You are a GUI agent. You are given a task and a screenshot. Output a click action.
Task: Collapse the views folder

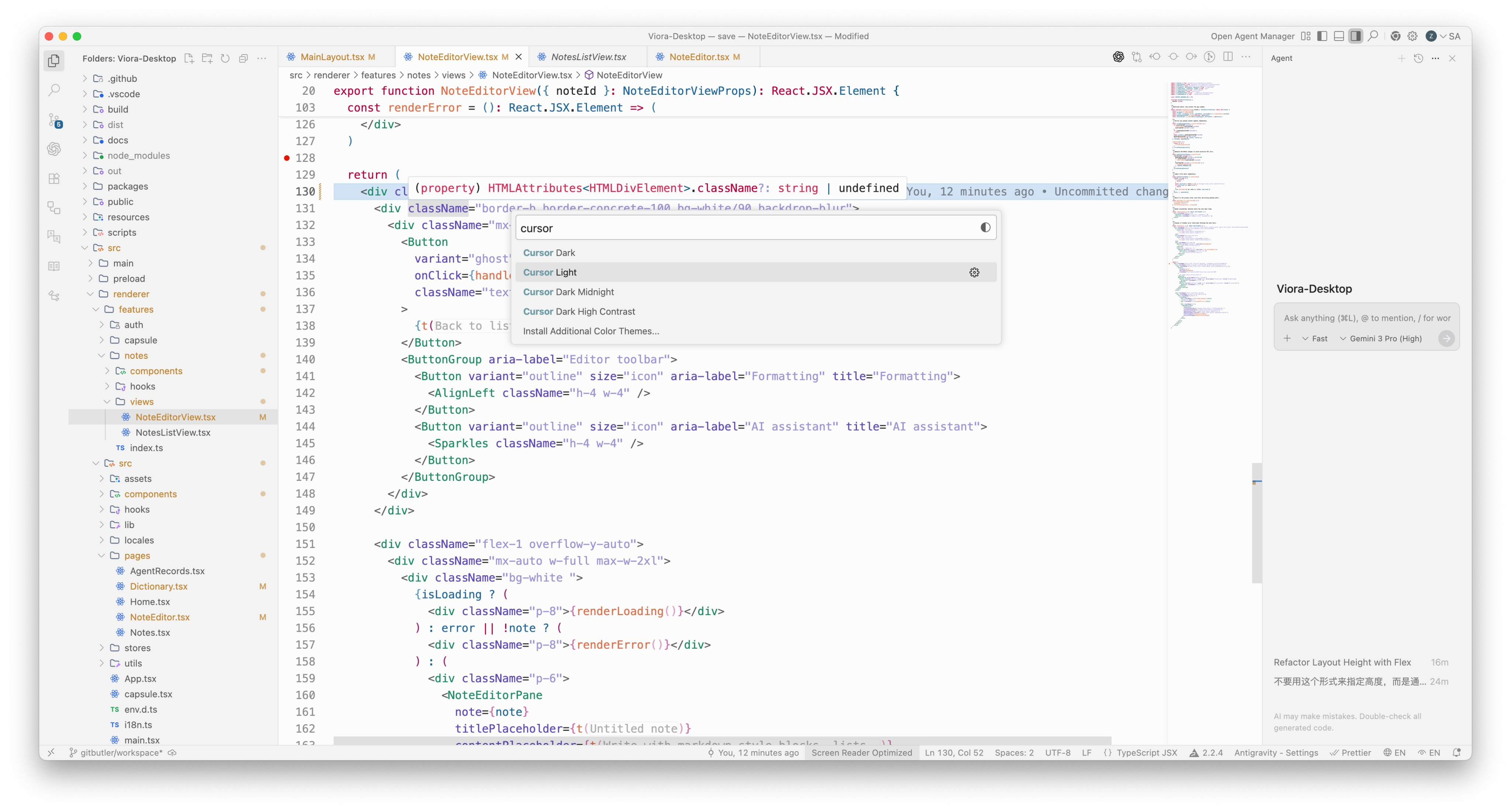141,402
